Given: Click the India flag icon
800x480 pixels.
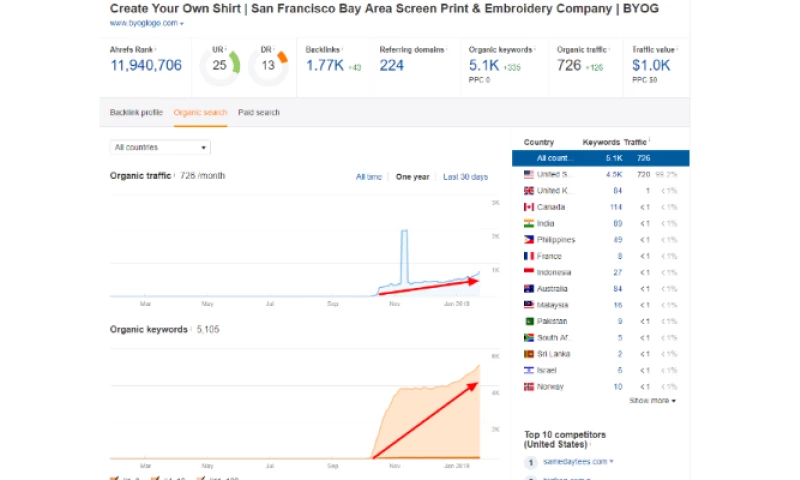Looking at the screenshot, I should 529,223.
